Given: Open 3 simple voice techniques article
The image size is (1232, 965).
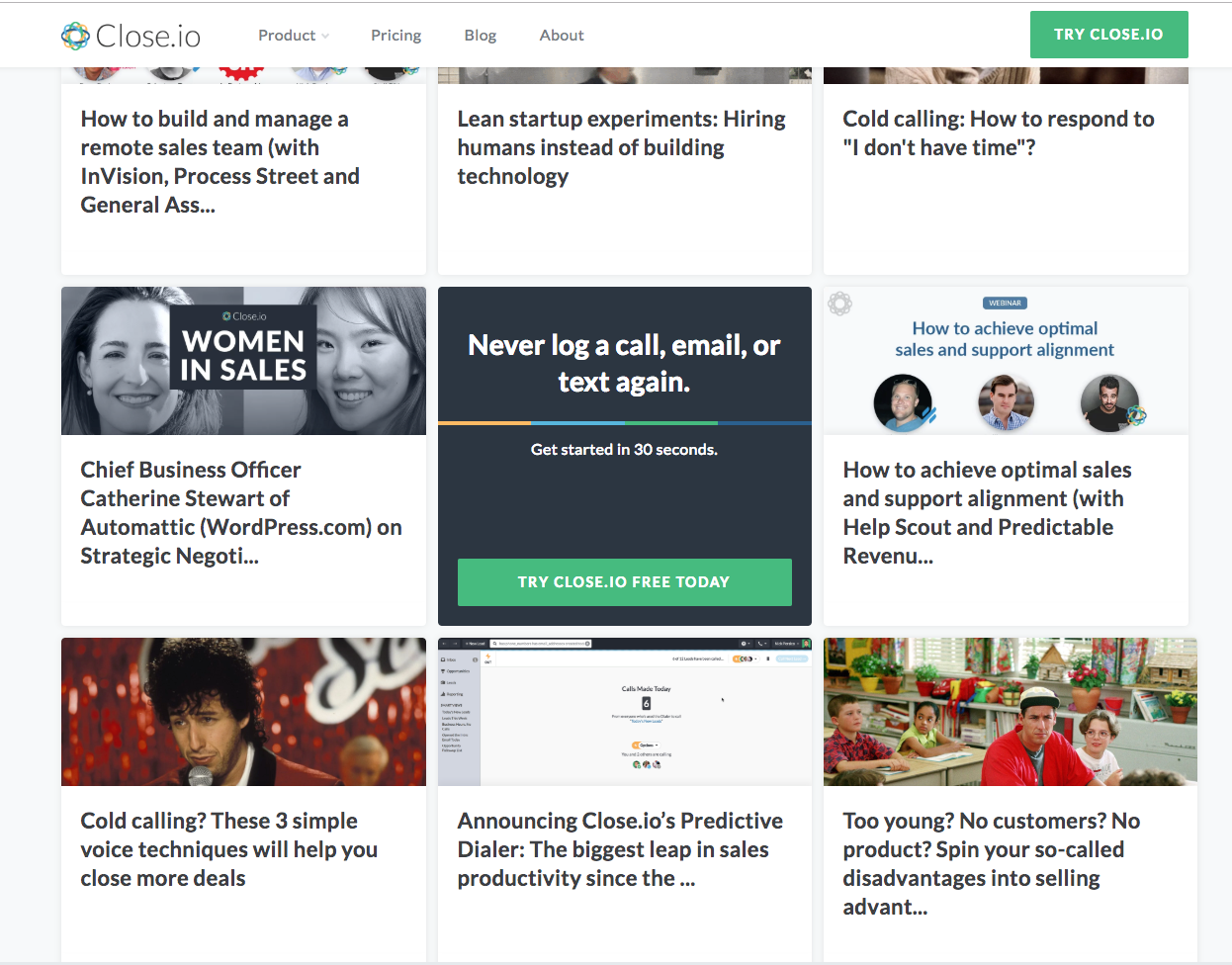Looking at the screenshot, I should click(x=229, y=849).
